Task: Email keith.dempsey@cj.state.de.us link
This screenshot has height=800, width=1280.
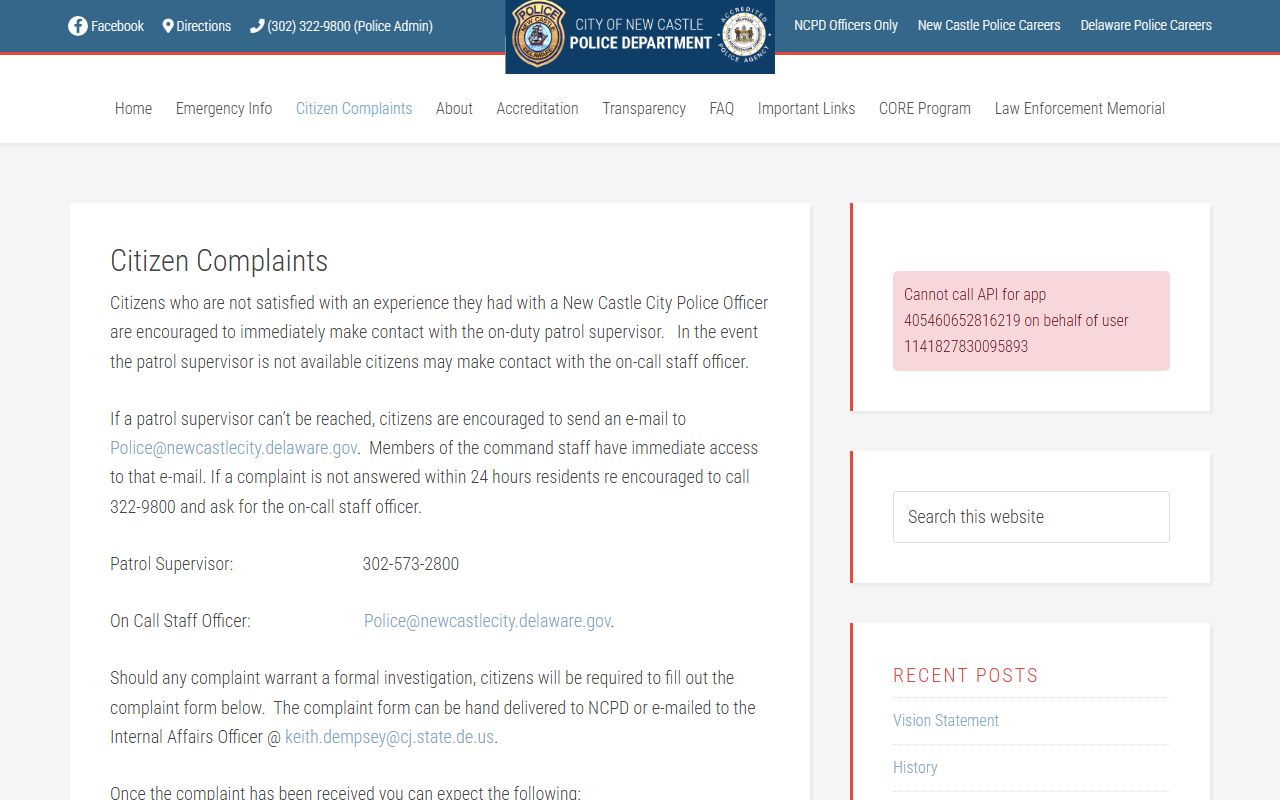Action: click(x=389, y=737)
